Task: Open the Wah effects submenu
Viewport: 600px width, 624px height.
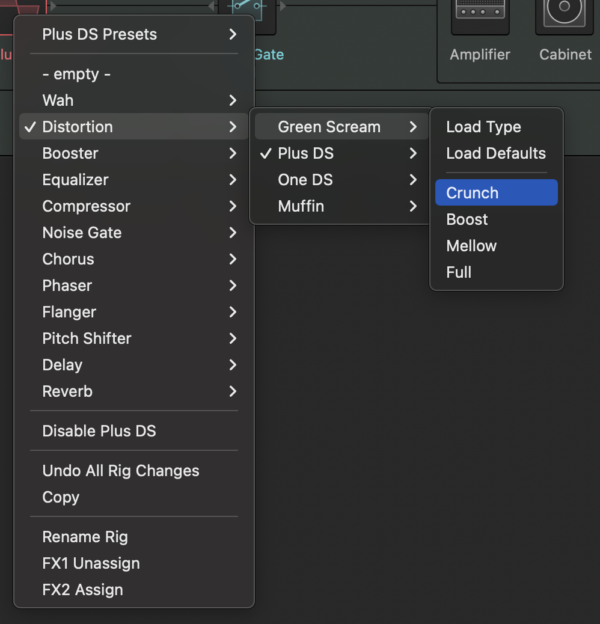Action: [x=134, y=100]
